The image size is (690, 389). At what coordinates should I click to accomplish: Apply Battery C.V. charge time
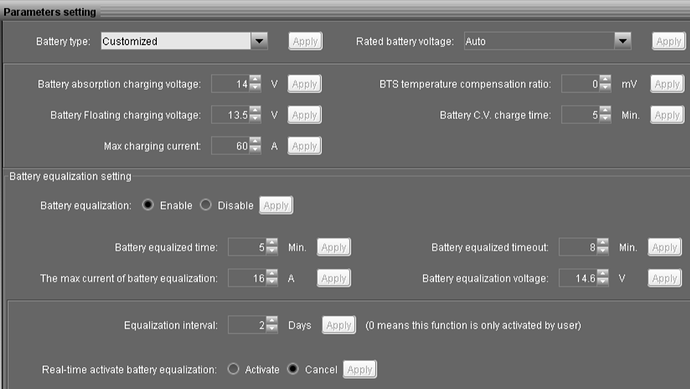pos(667,115)
